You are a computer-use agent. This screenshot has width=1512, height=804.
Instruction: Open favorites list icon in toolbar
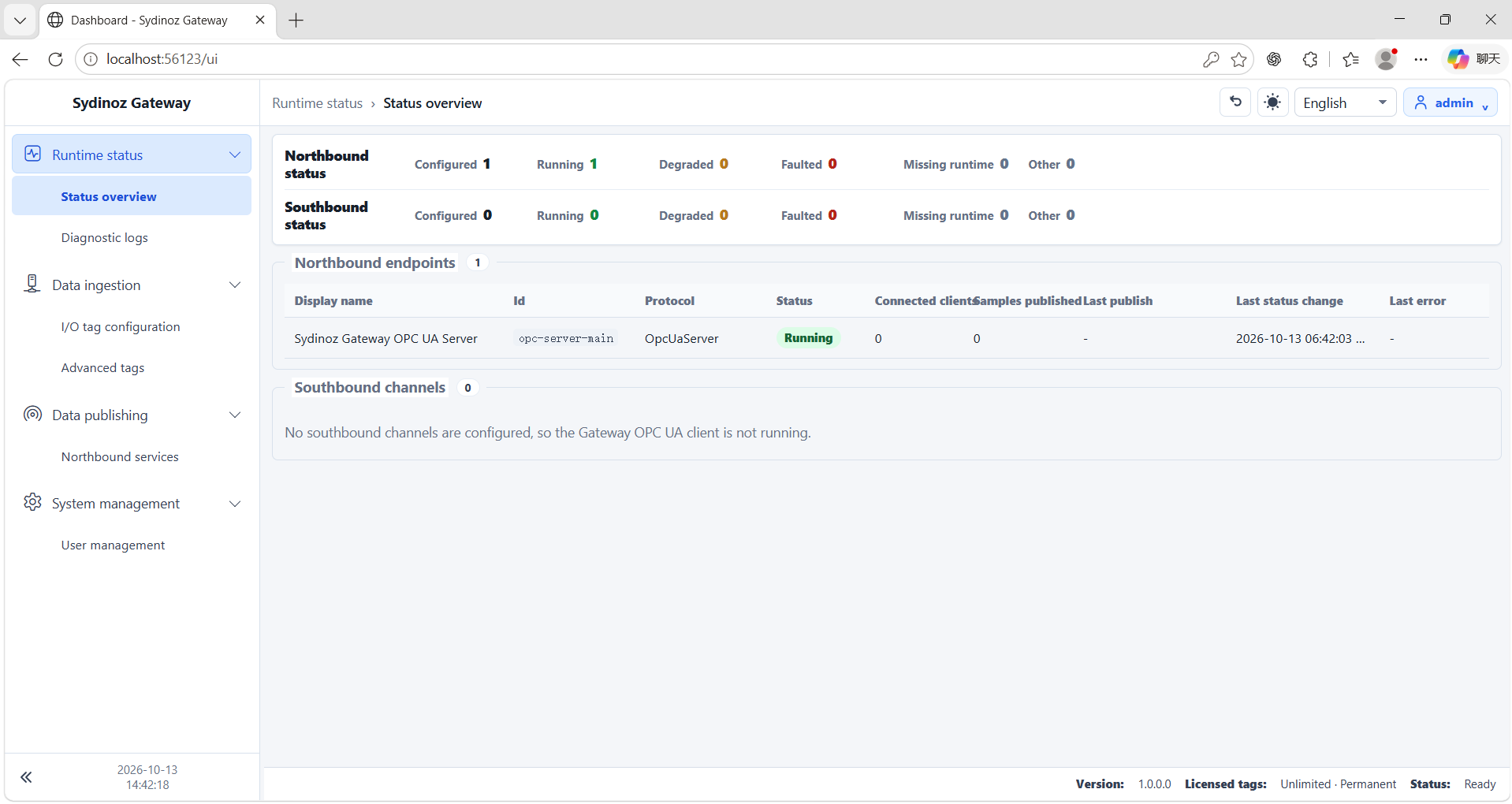(x=1350, y=59)
